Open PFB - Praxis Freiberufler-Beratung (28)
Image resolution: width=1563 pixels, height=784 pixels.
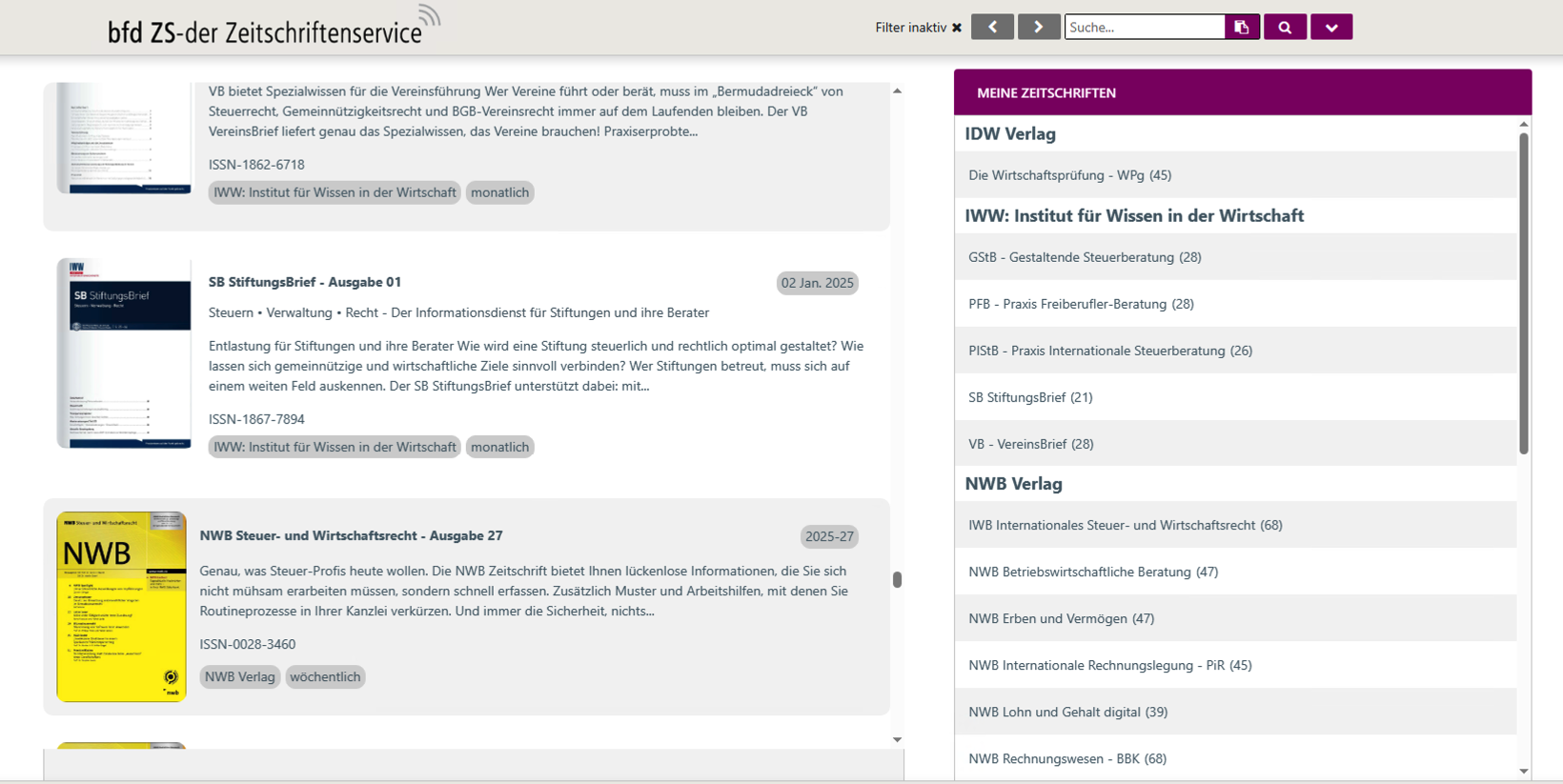[1235, 304]
